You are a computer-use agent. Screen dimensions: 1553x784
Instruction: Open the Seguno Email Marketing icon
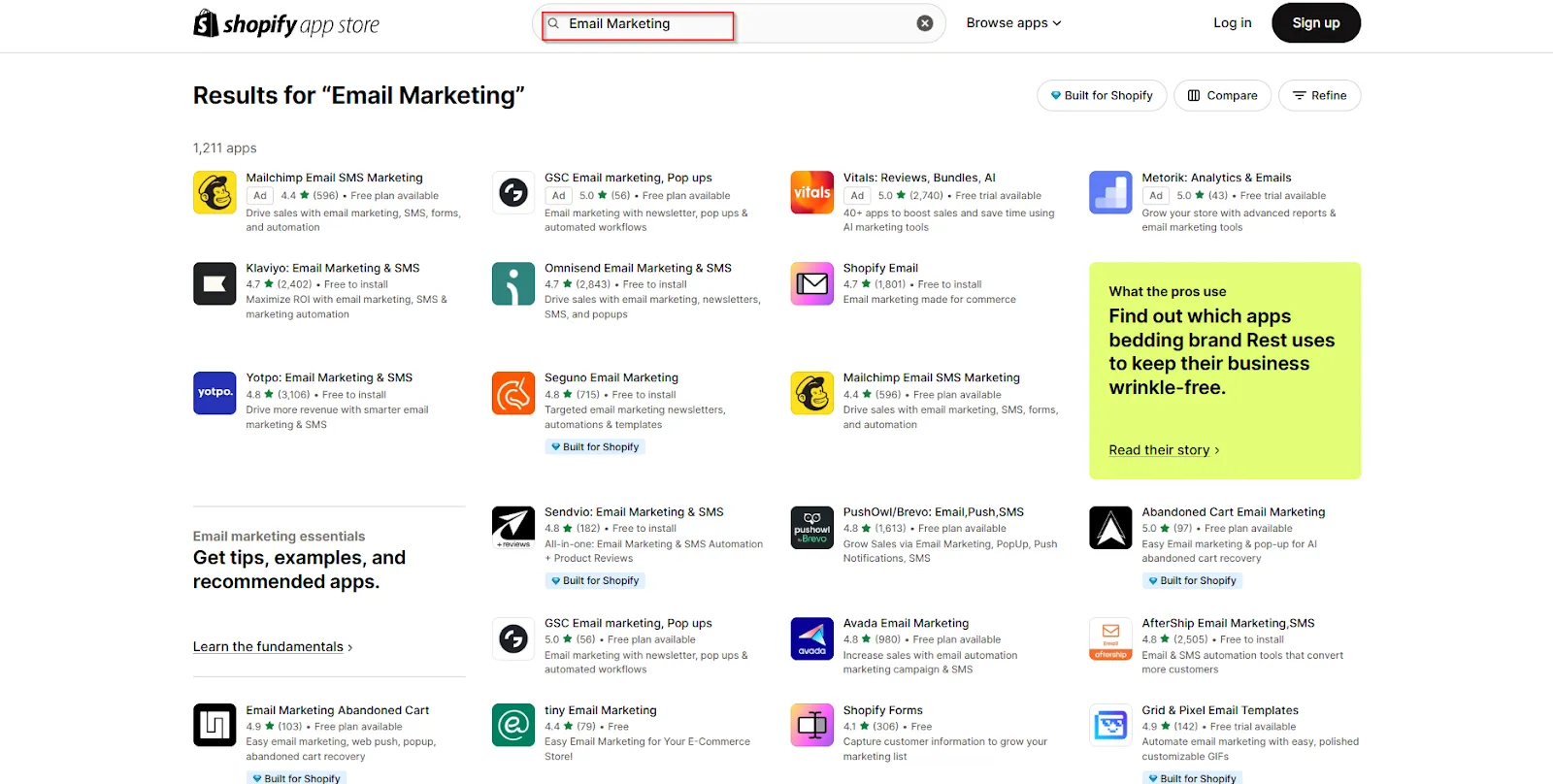(x=513, y=393)
